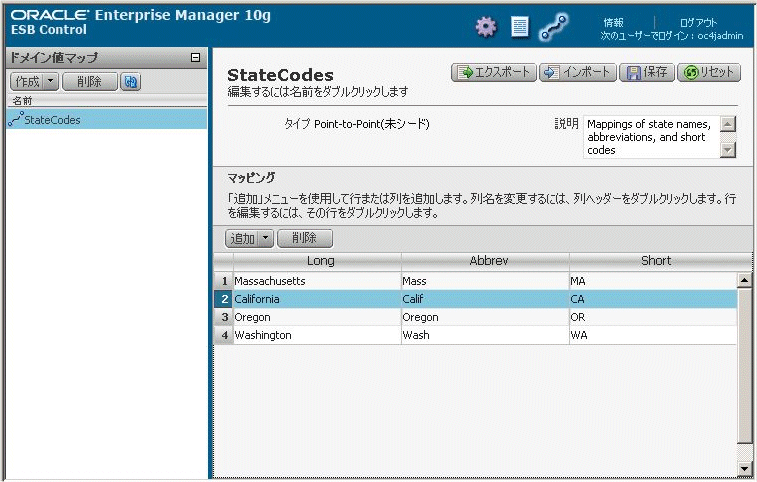Click the Washington cell

pos(317,335)
